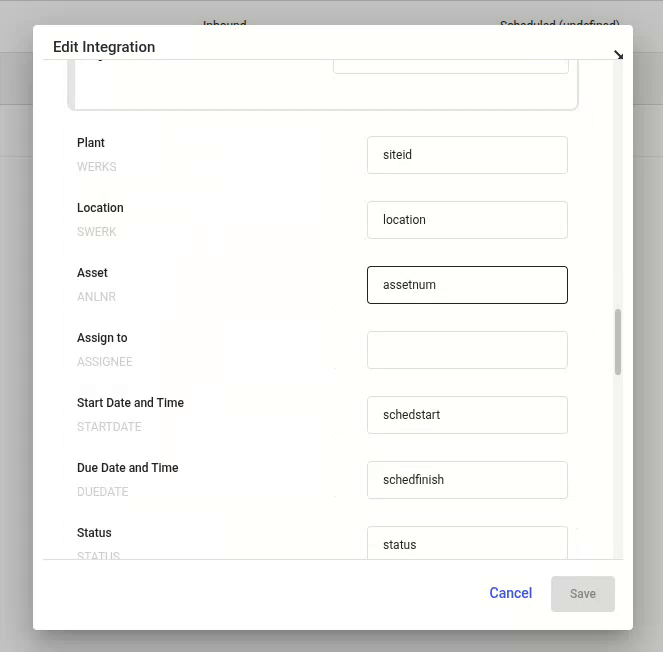Click the Due Date and Time label
663x652 pixels.
(x=128, y=468)
